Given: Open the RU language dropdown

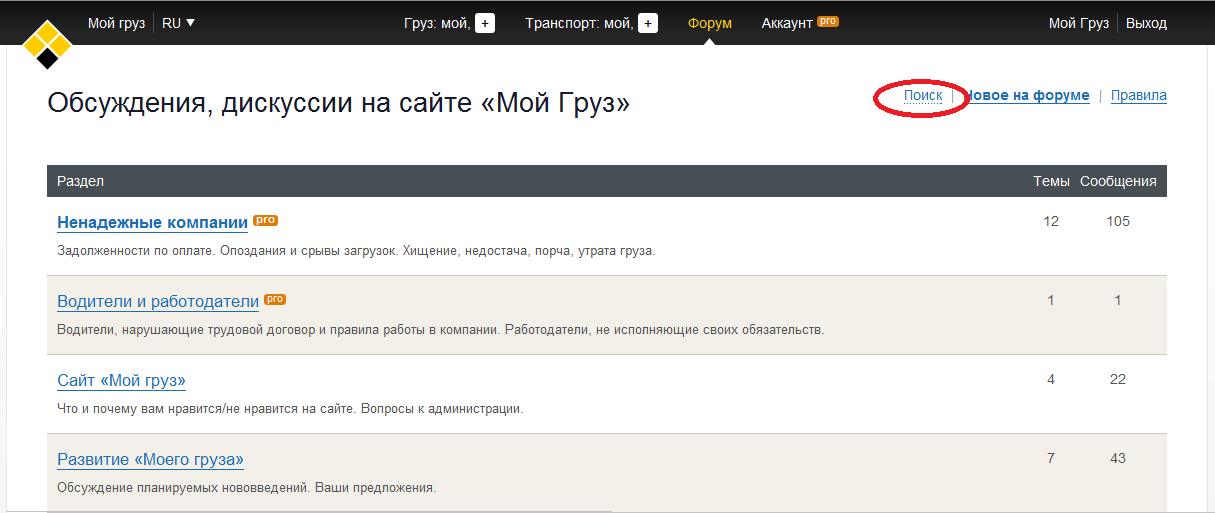Looking at the screenshot, I should point(178,23).
